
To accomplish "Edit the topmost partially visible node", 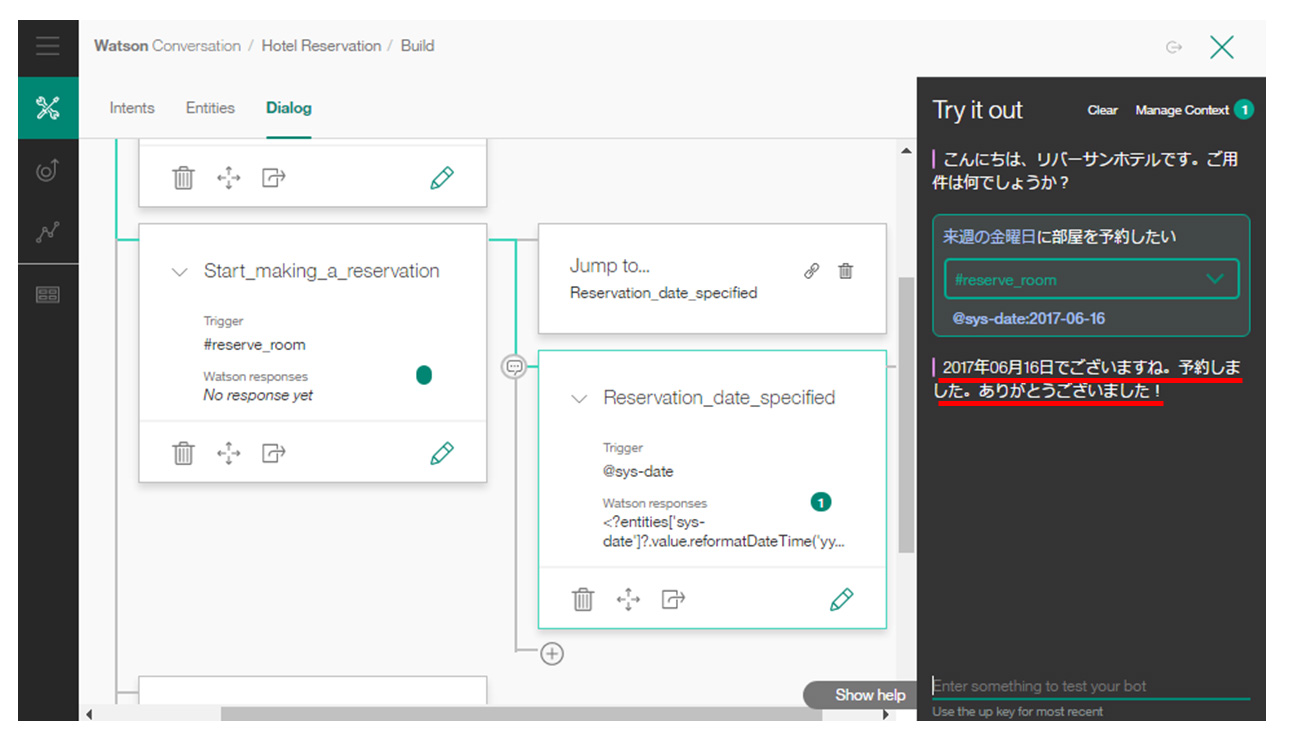I will coord(441,178).
